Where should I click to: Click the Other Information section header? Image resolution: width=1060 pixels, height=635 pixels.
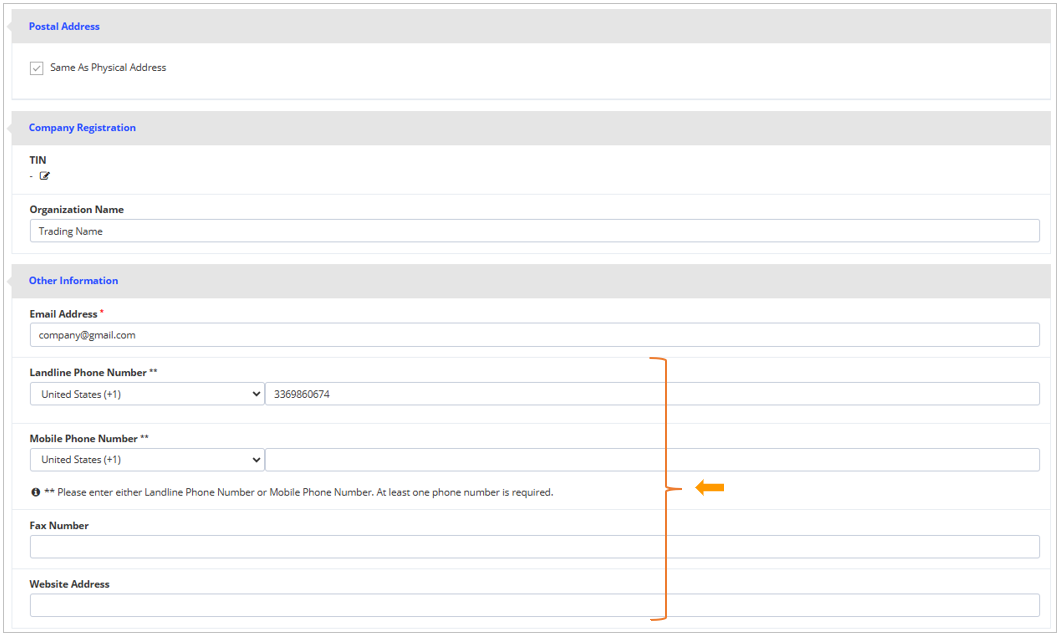tap(73, 280)
